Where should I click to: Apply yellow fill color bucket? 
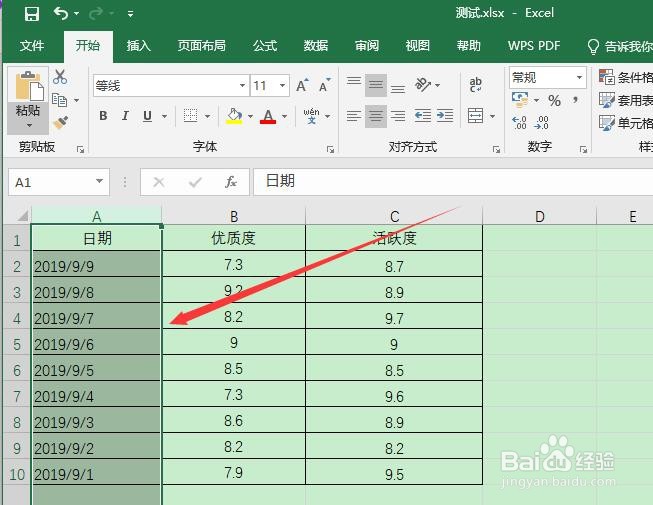[234, 116]
